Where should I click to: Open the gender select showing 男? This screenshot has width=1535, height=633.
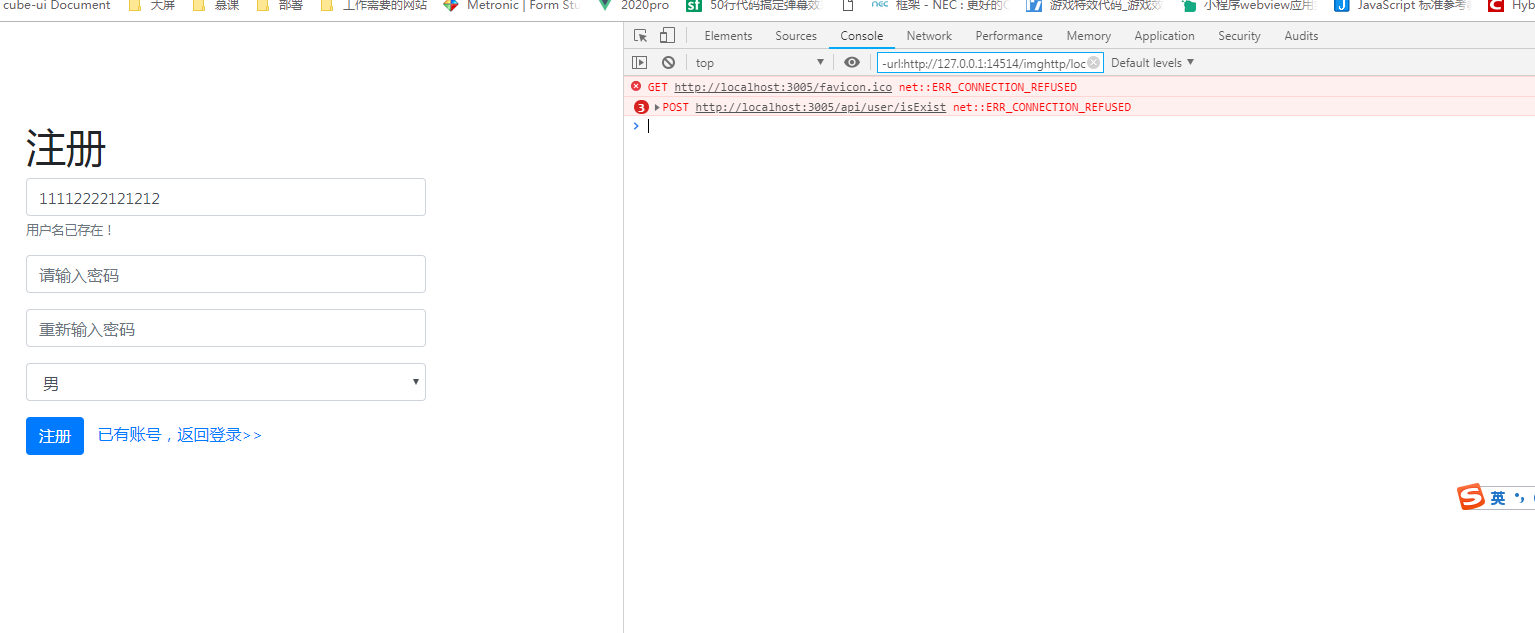(x=226, y=382)
